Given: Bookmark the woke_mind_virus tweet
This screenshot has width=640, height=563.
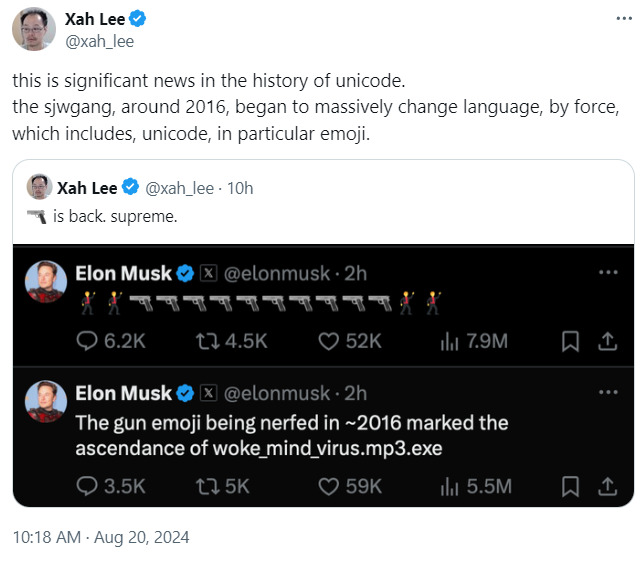Looking at the screenshot, I should click(570, 486).
